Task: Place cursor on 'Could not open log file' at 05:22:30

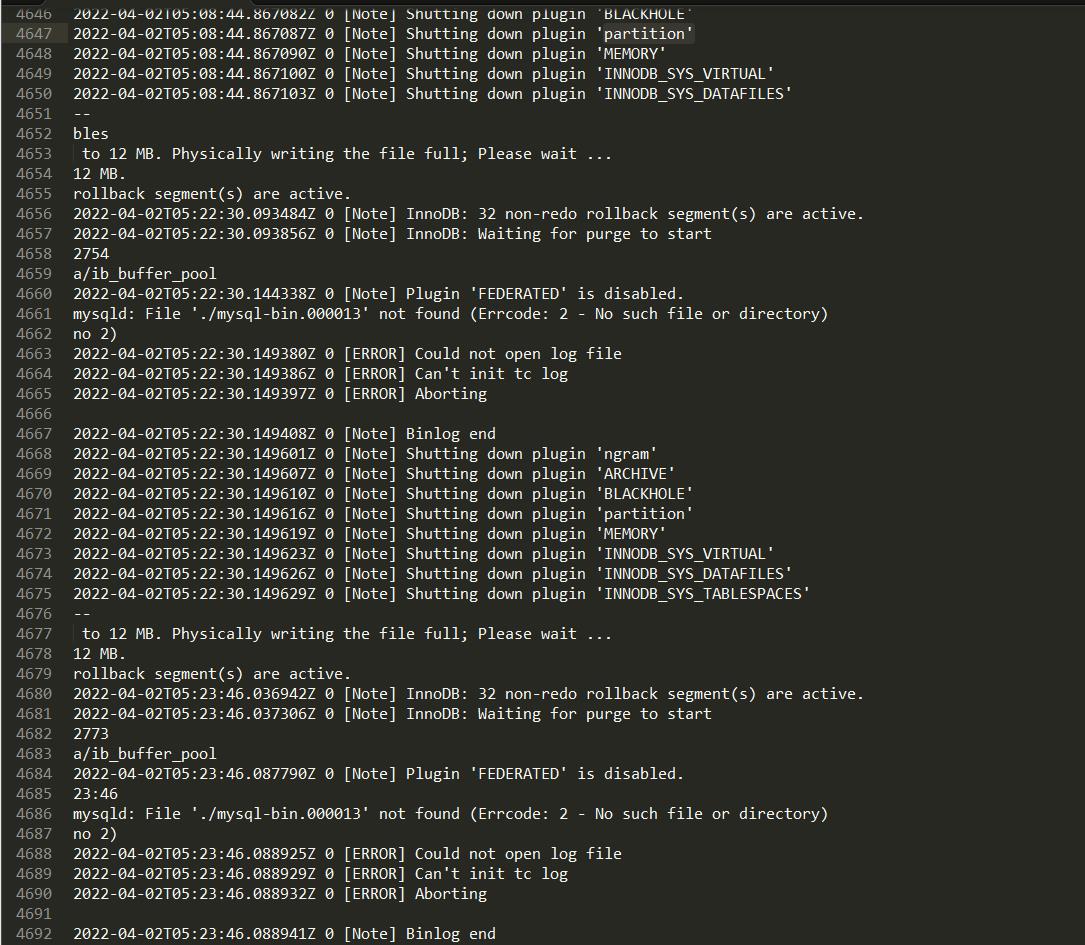Action: coord(518,354)
